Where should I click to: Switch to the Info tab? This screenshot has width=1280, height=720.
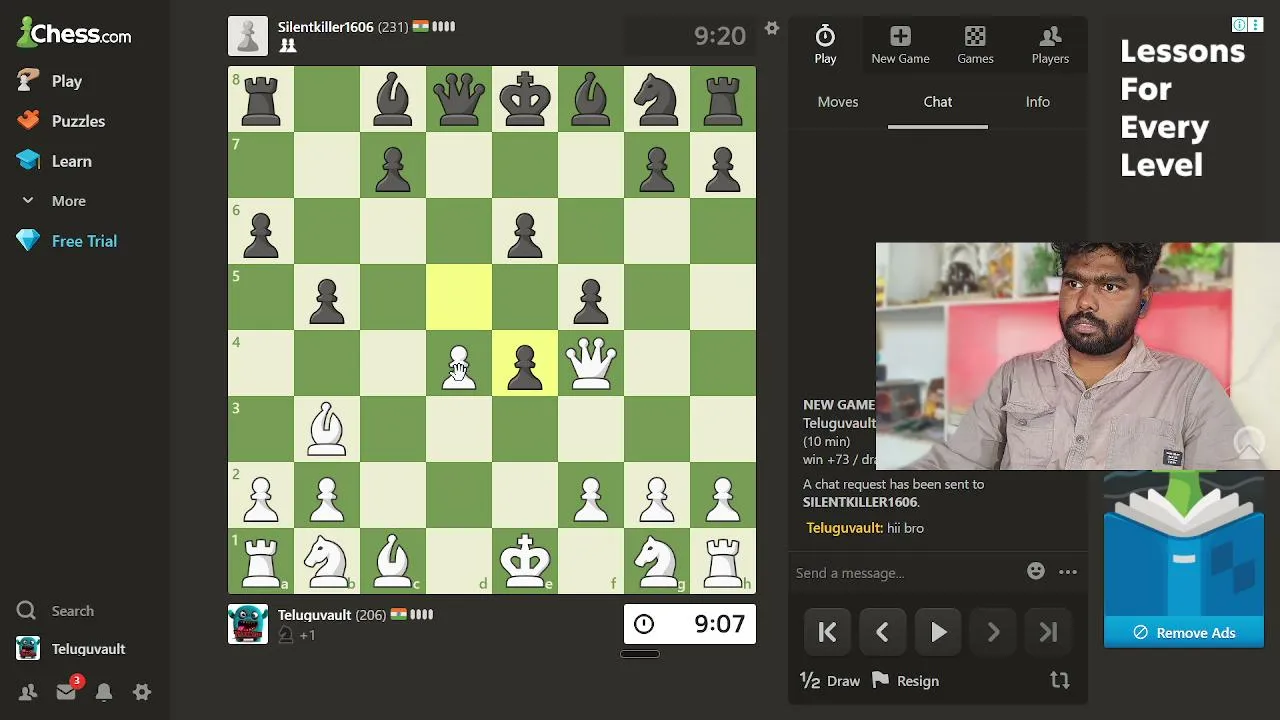coord(1038,102)
